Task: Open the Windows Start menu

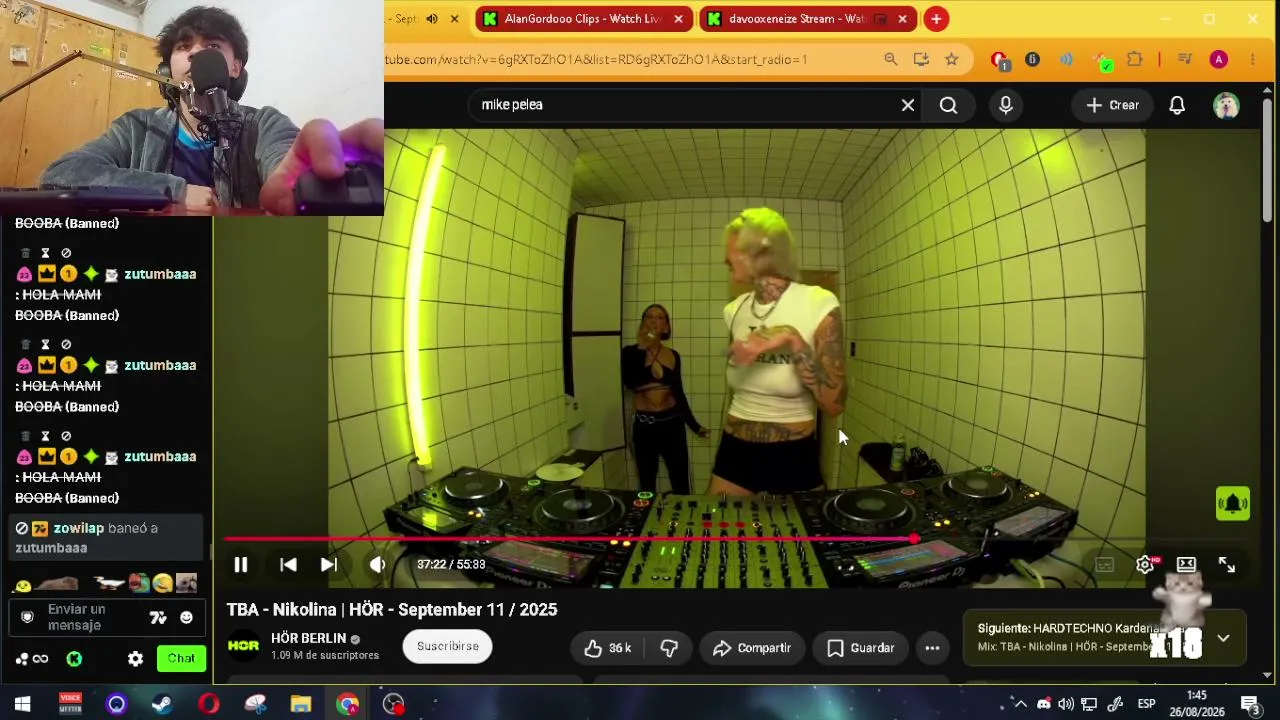Action: click(22, 704)
